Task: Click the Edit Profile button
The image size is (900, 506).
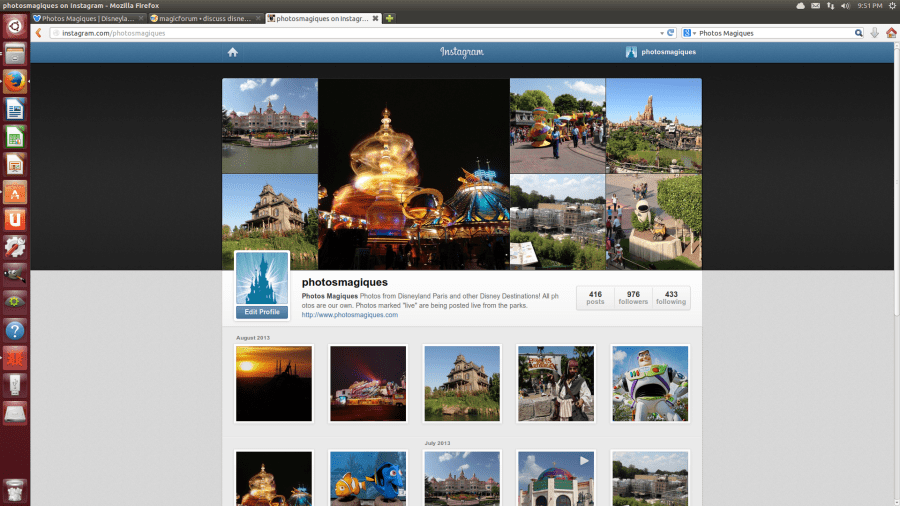Action: point(262,312)
